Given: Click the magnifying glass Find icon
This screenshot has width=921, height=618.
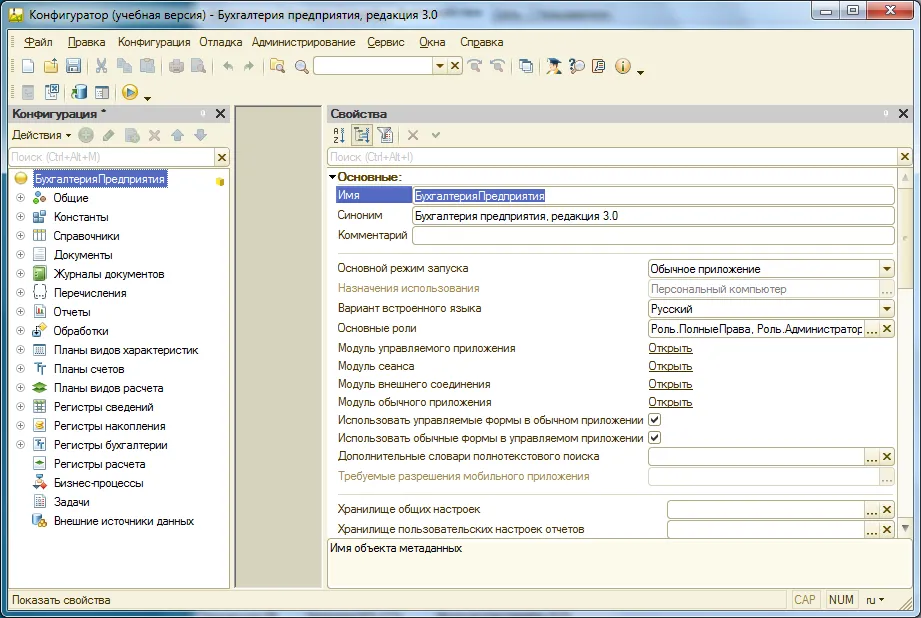Looking at the screenshot, I should click(x=302, y=66).
